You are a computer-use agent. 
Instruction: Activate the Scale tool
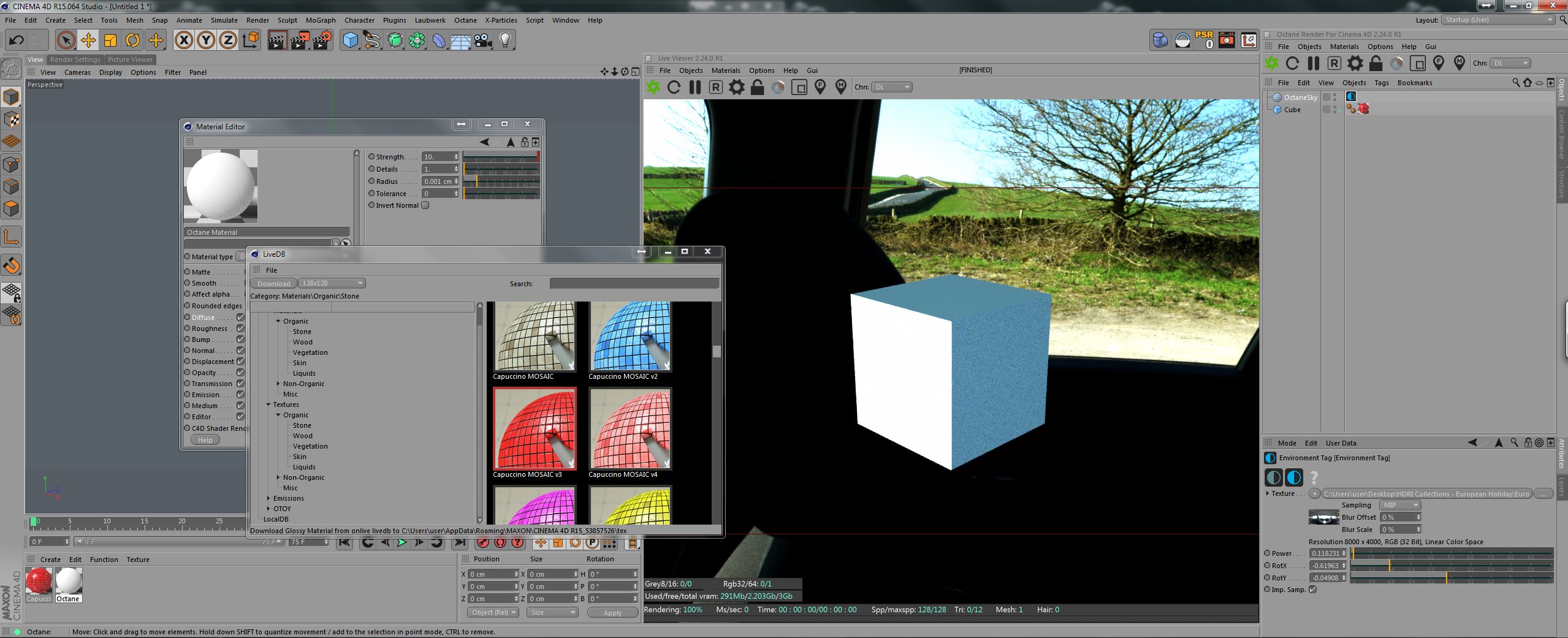[x=110, y=40]
